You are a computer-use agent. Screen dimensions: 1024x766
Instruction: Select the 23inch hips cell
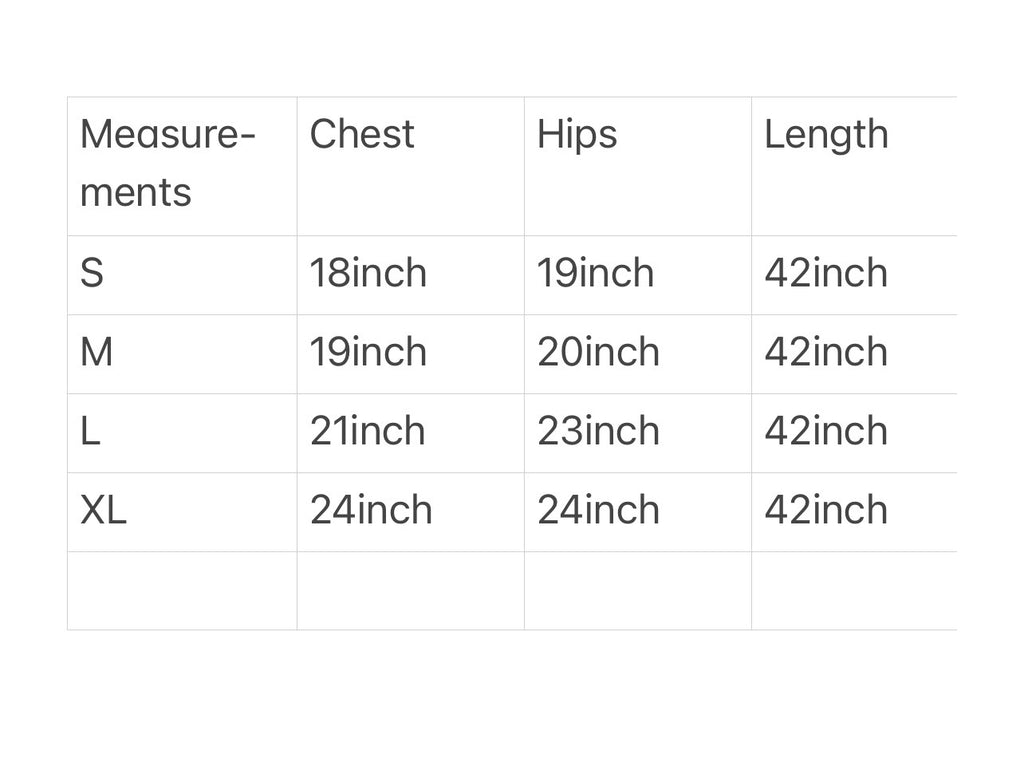638,433
